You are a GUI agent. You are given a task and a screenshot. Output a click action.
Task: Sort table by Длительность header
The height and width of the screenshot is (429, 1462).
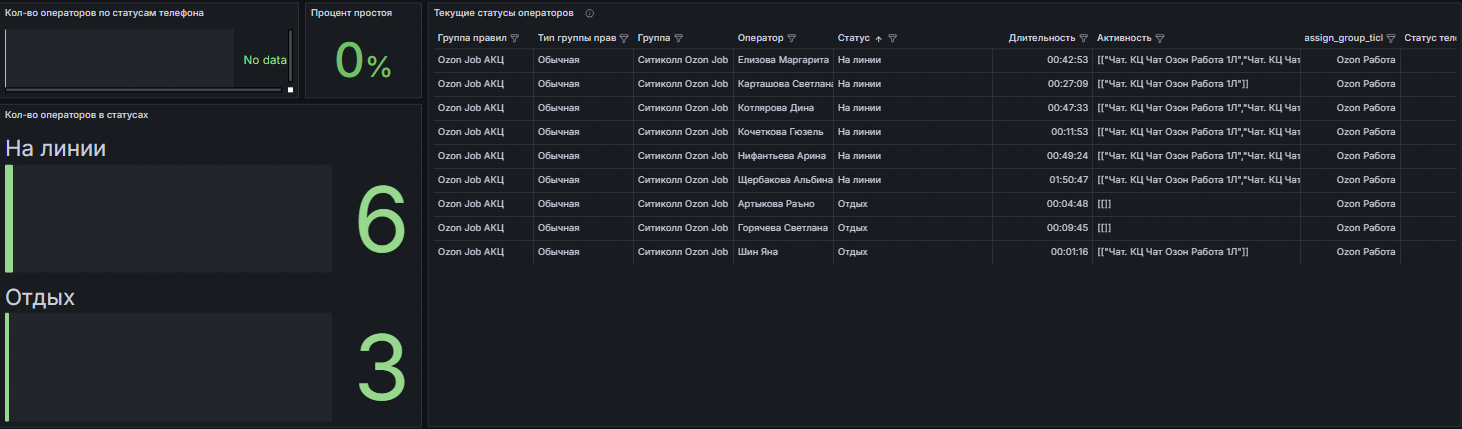tap(1042, 38)
